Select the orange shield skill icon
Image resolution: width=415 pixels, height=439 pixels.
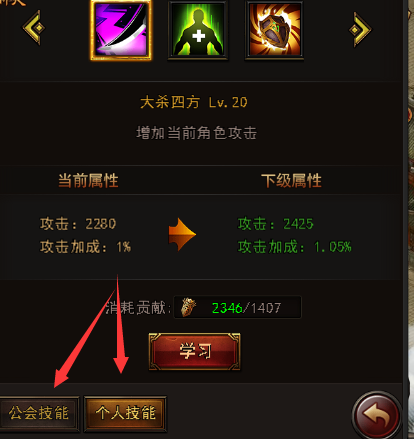[x=274, y=30]
